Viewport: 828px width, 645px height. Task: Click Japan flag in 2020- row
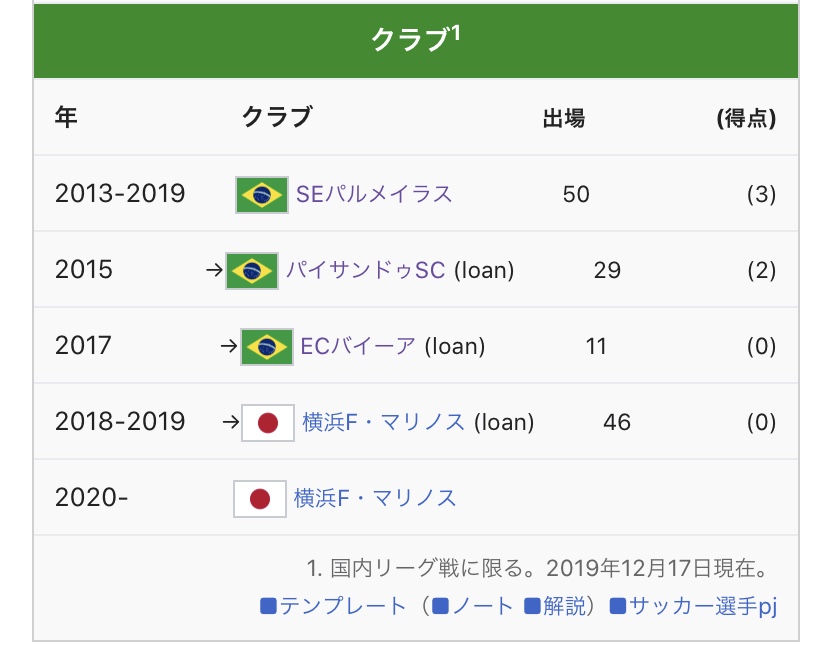(x=259, y=498)
